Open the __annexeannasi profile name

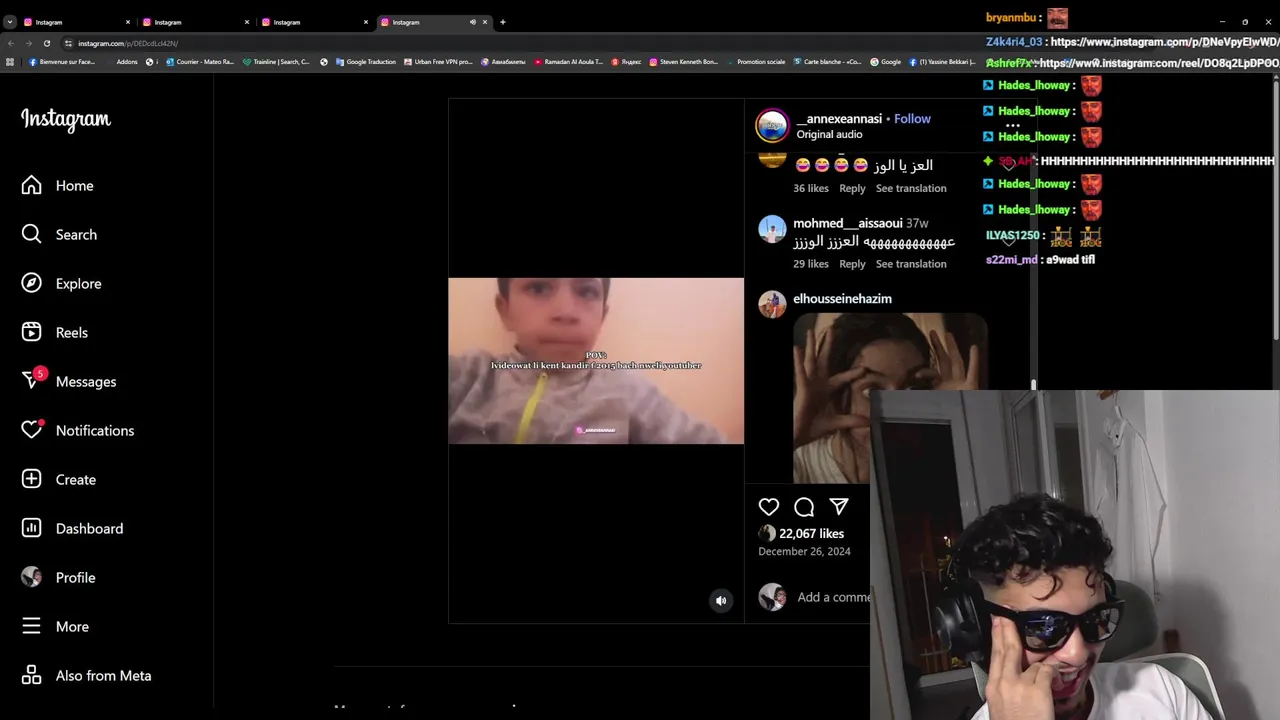(839, 119)
